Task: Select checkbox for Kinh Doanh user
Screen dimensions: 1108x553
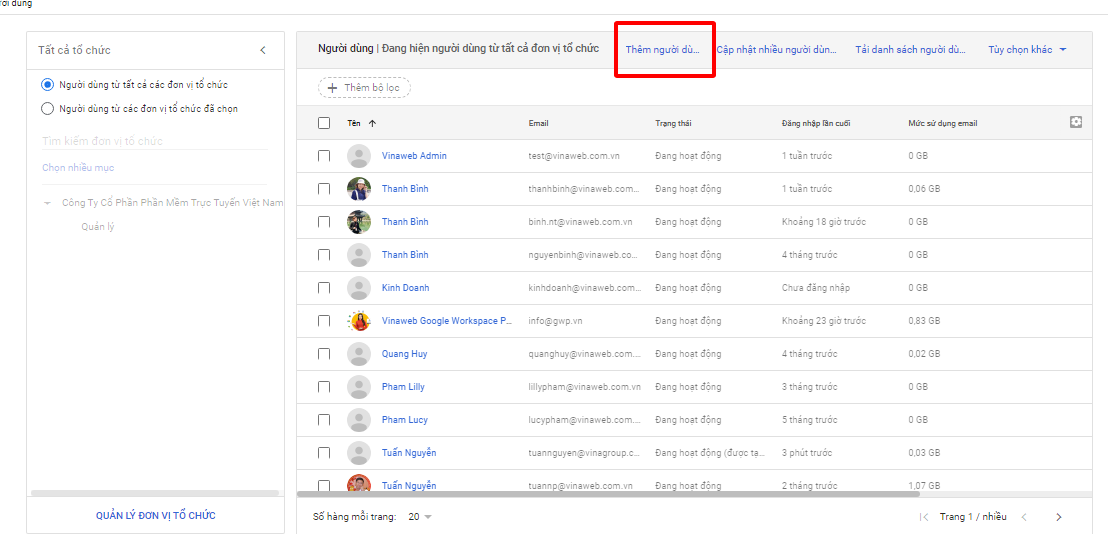Action: pyautogui.click(x=324, y=288)
